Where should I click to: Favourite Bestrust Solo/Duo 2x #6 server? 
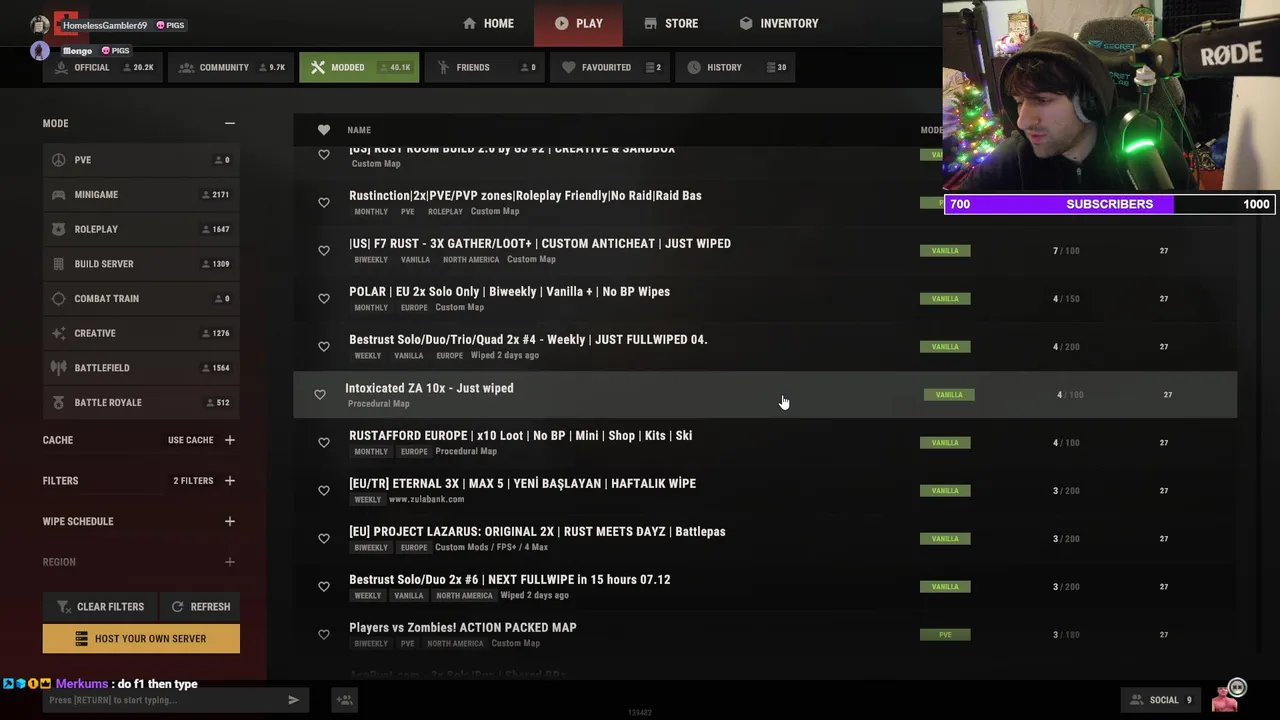324,587
